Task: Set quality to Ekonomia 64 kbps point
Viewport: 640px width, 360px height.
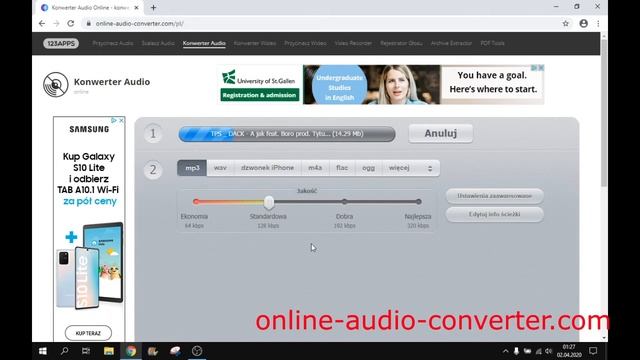Action: pyautogui.click(x=196, y=202)
